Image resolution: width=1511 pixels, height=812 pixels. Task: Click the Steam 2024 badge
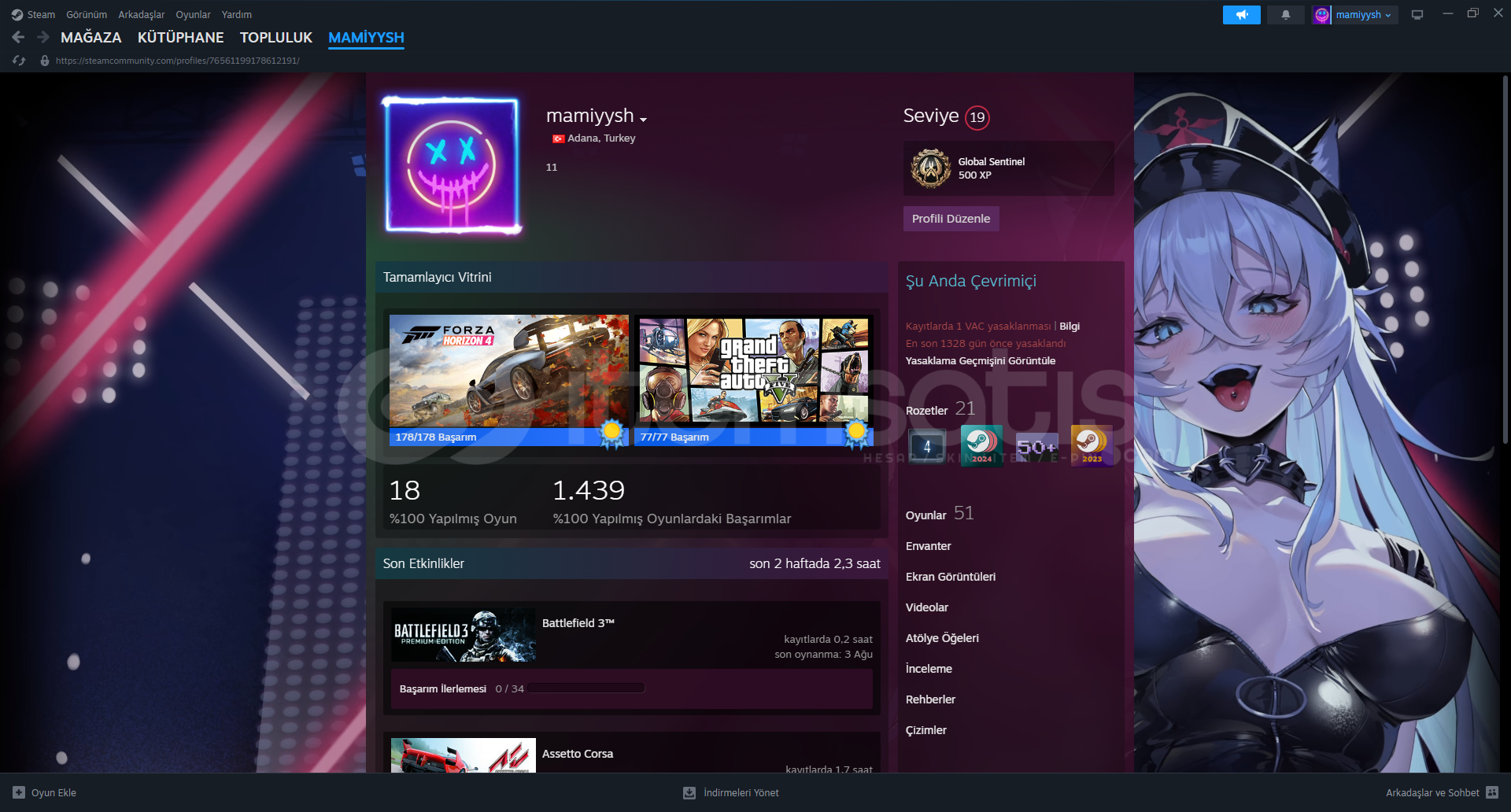982,446
